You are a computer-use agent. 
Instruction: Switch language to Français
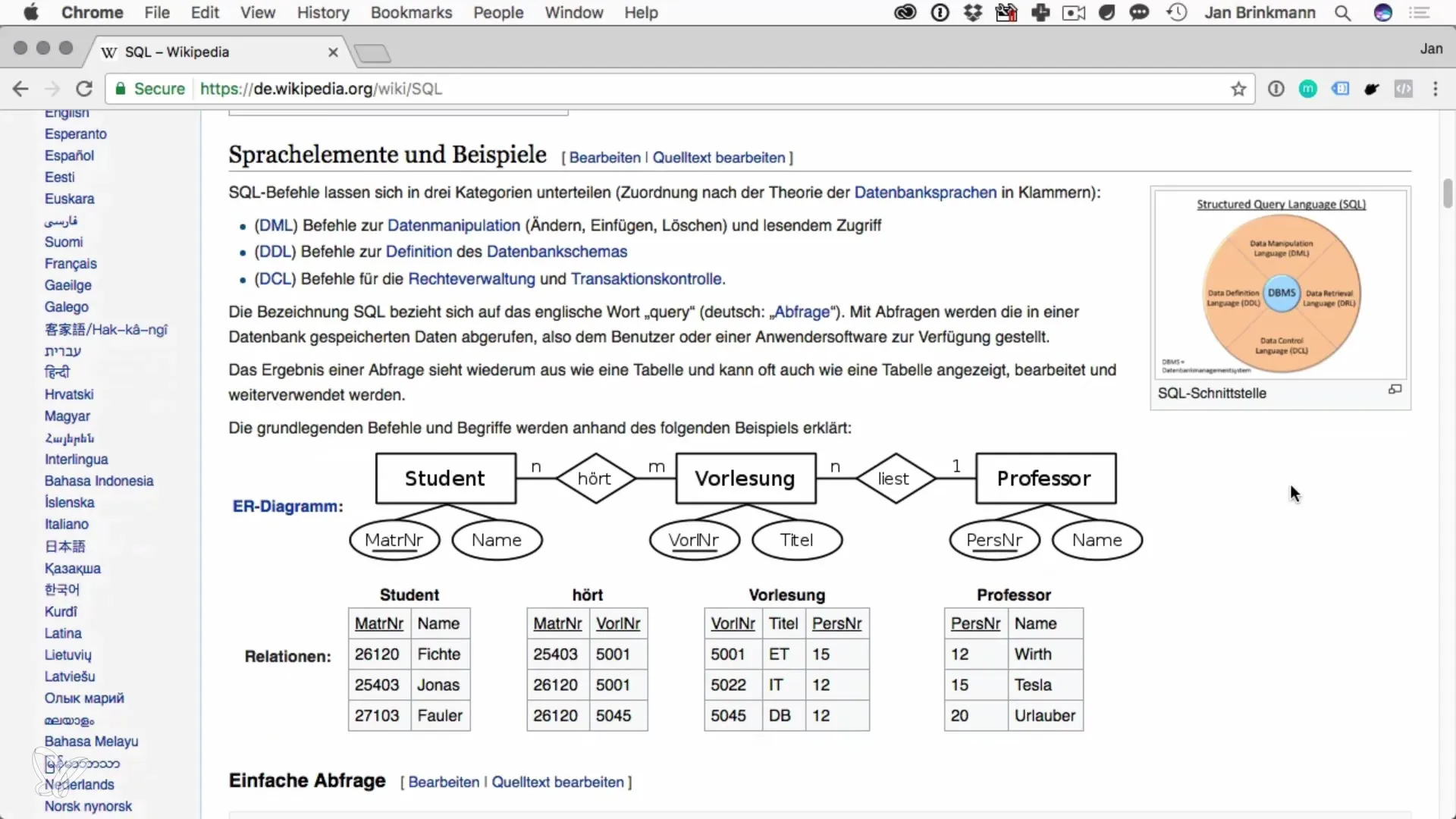(71, 264)
